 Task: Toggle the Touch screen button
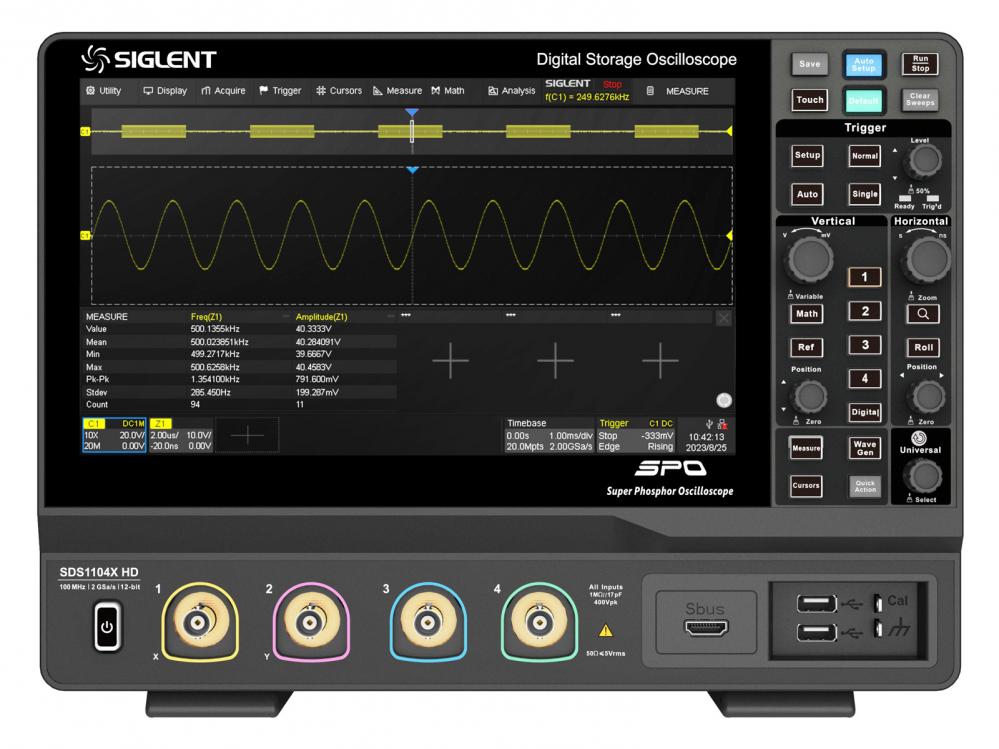tap(809, 100)
